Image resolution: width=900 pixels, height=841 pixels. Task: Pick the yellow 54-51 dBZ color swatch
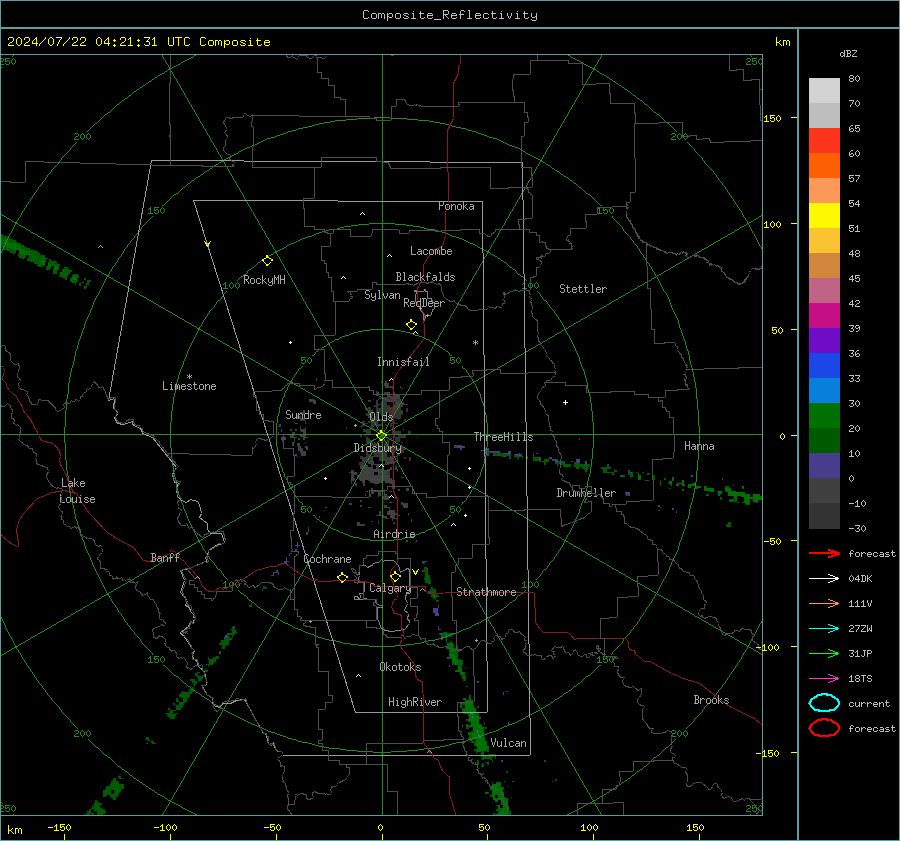point(824,216)
